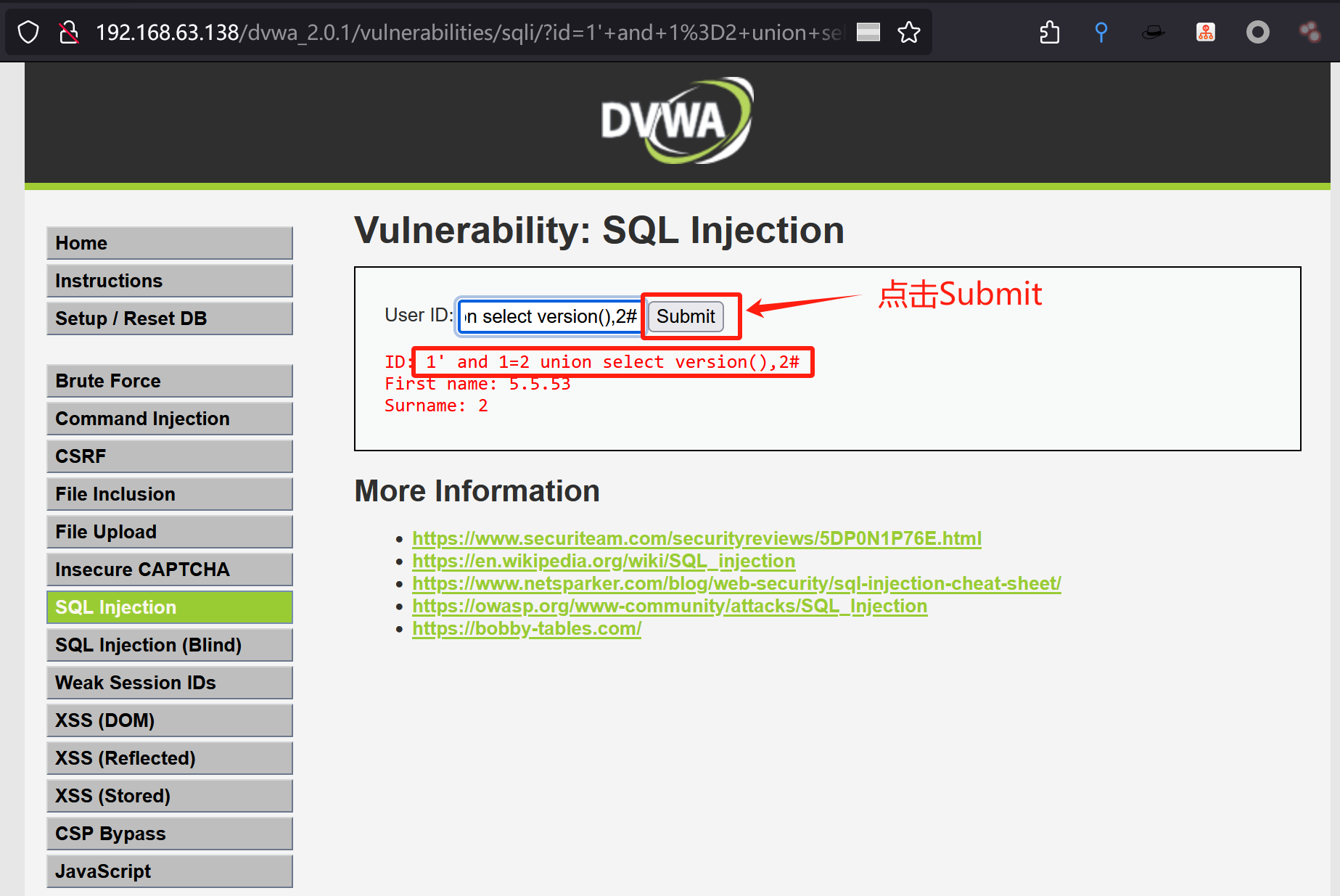Open the XSS (DOM) page

point(170,720)
